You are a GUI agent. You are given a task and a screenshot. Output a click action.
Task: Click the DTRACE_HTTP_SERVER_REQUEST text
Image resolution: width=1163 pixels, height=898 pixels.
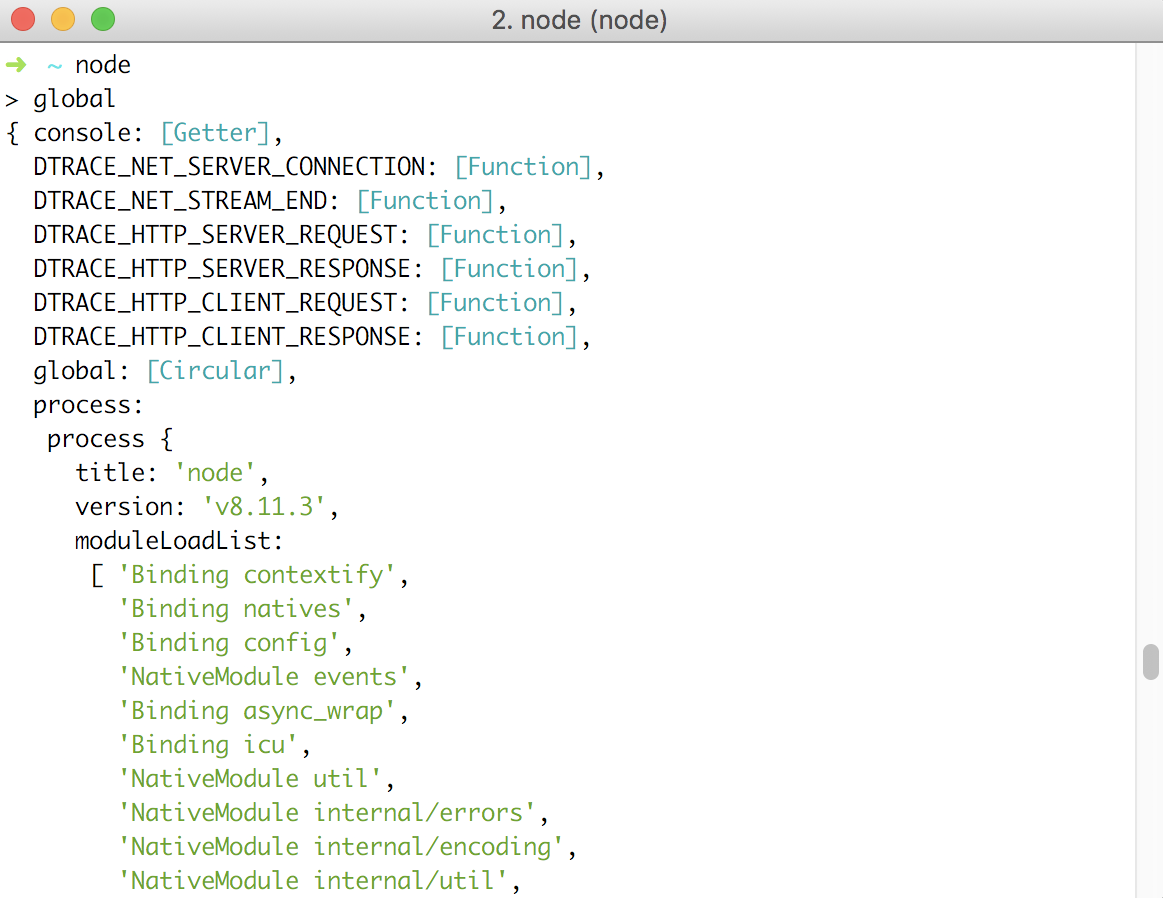pos(215,235)
